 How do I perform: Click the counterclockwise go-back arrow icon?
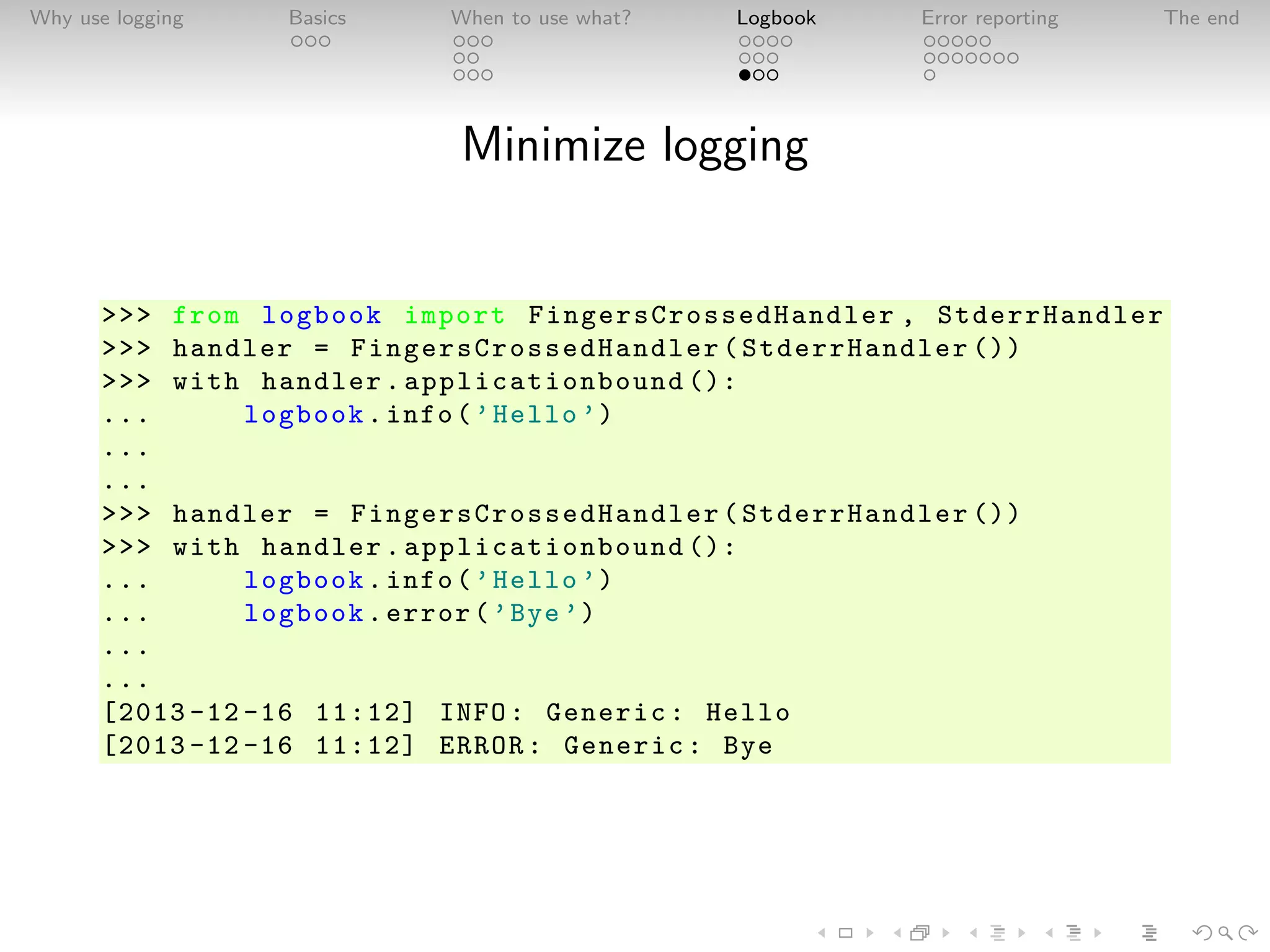click(1202, 932)
